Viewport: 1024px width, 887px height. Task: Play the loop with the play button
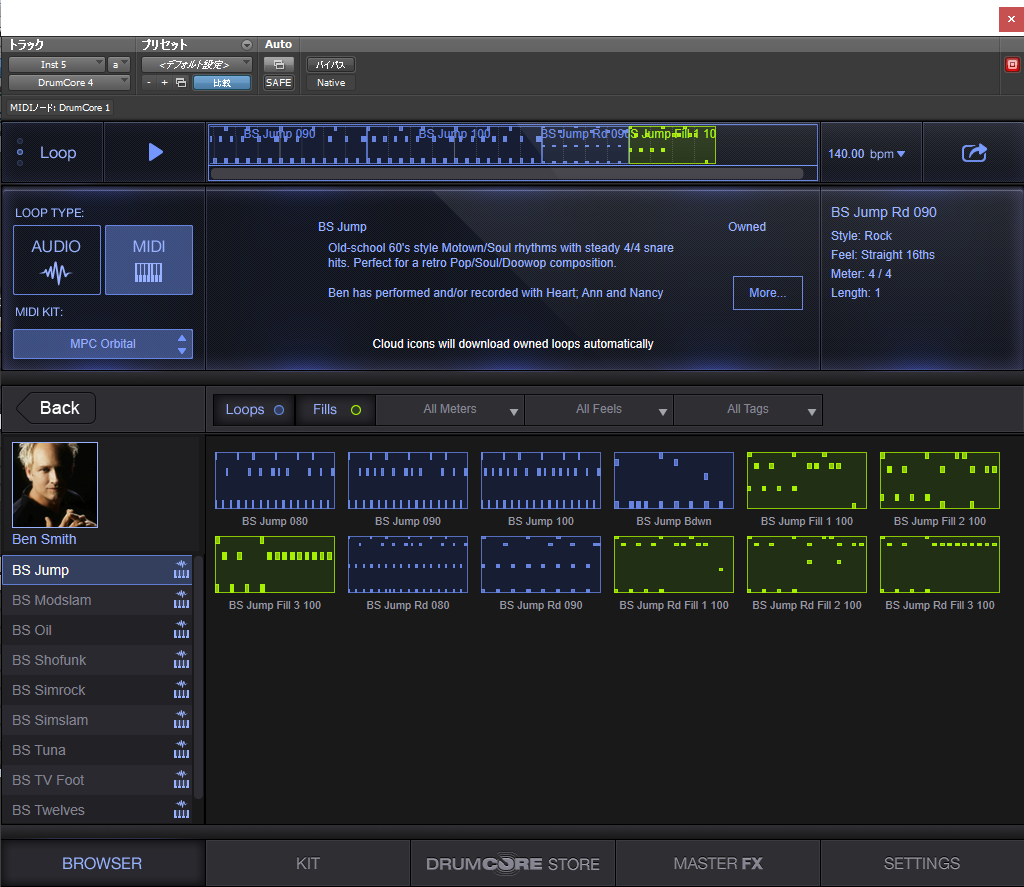155,152
